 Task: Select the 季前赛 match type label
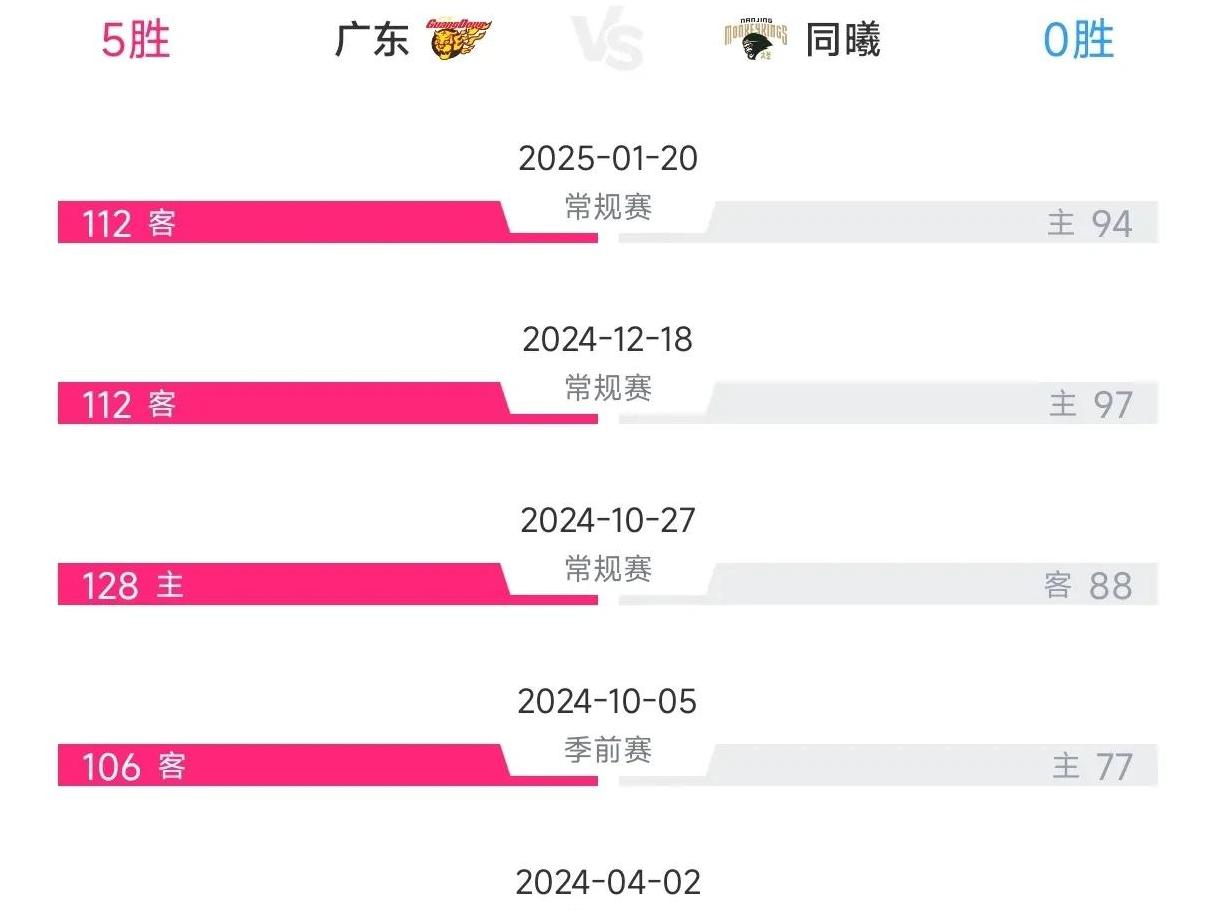pos(608,749)
